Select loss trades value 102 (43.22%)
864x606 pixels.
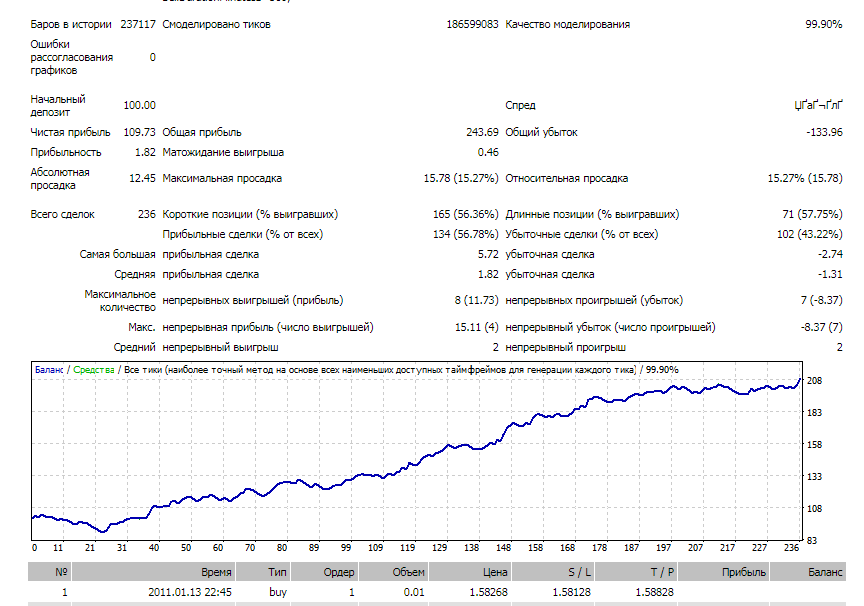click(810, 235)
